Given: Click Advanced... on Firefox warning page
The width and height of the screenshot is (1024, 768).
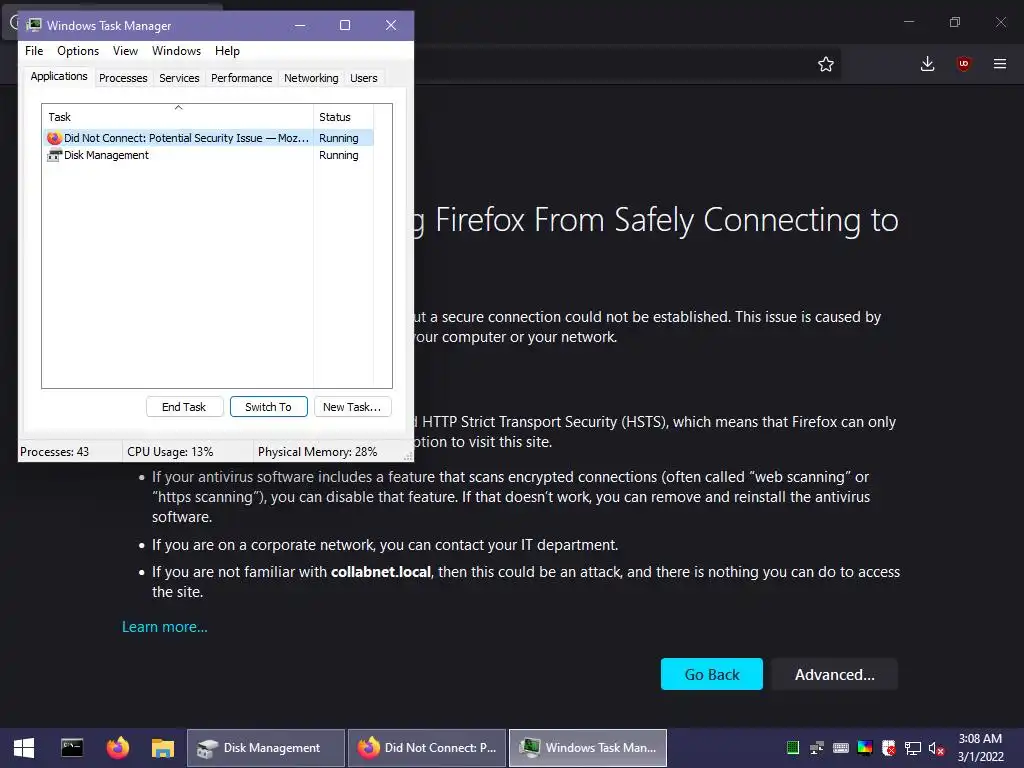Looking at the screenshot, I should click(835, 675).
